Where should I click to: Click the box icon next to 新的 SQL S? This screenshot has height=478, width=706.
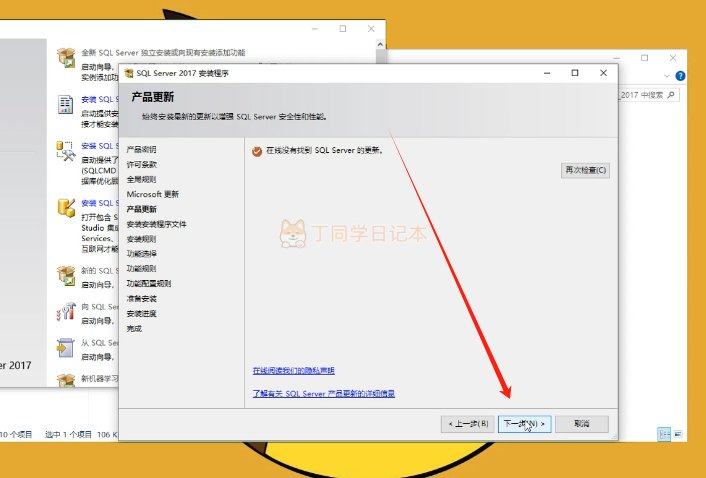[x=66, y=275]
